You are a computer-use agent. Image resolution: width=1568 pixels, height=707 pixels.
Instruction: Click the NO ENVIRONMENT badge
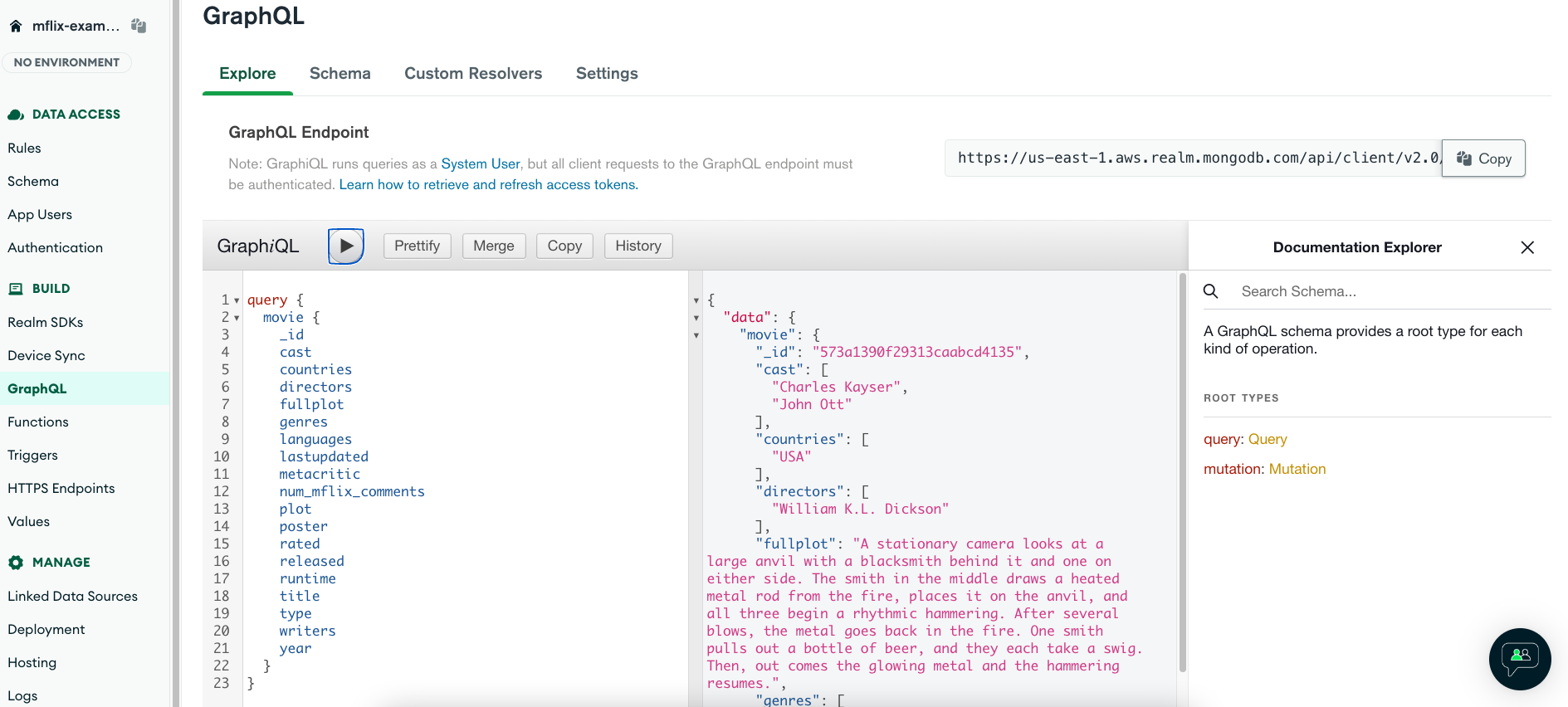tap(66, 62)
